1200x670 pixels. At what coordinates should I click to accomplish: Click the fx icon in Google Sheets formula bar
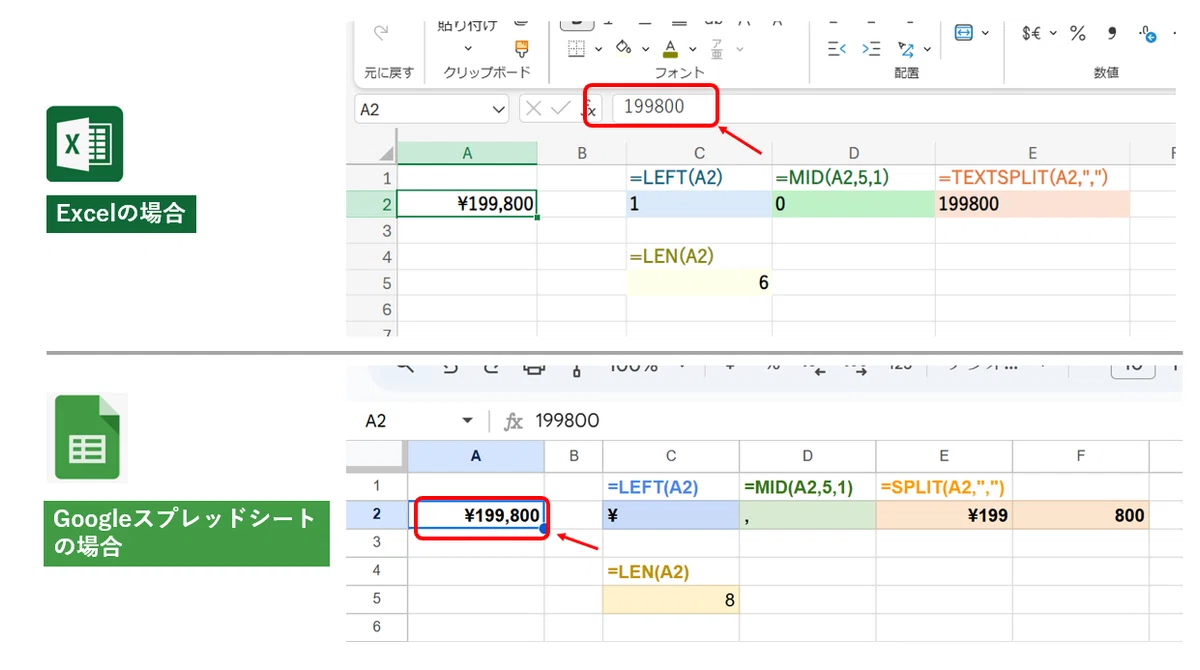513,421
